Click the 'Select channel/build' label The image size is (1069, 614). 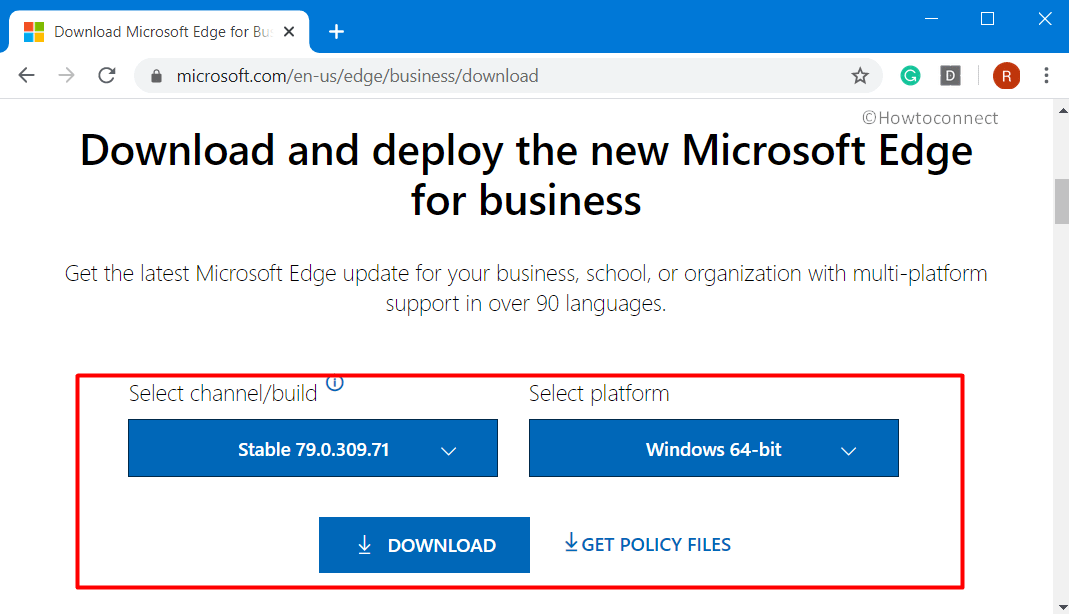pos(223,393)
